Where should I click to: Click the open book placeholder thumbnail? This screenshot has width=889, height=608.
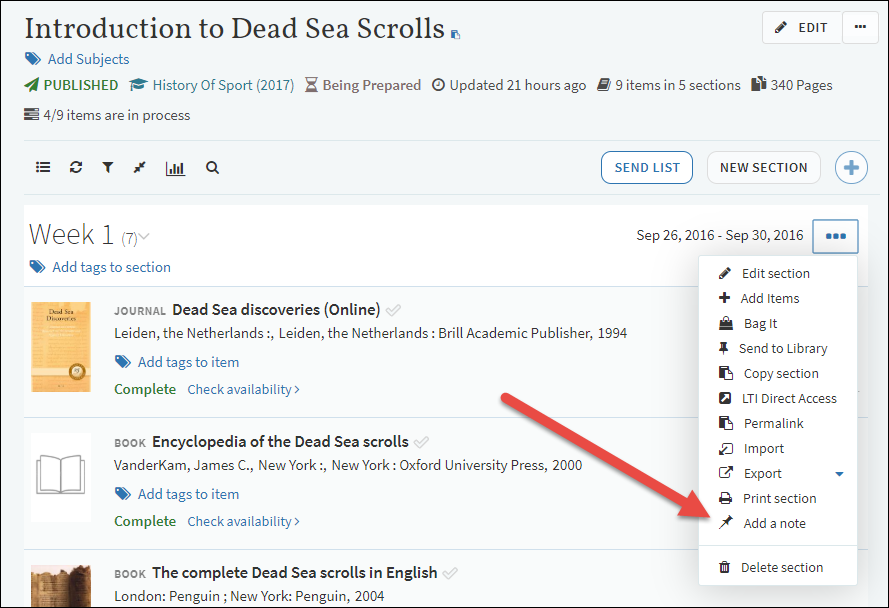61,476
